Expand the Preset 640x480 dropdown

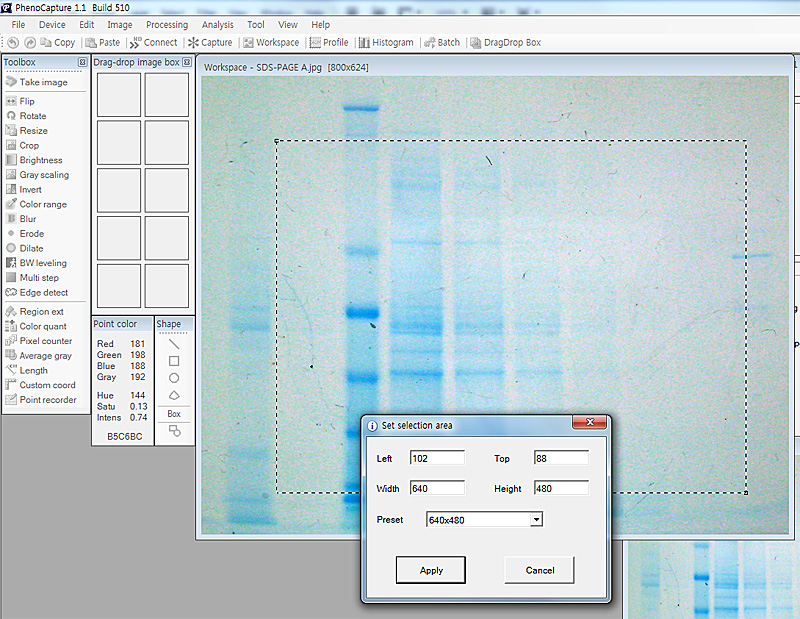[536, 519]
